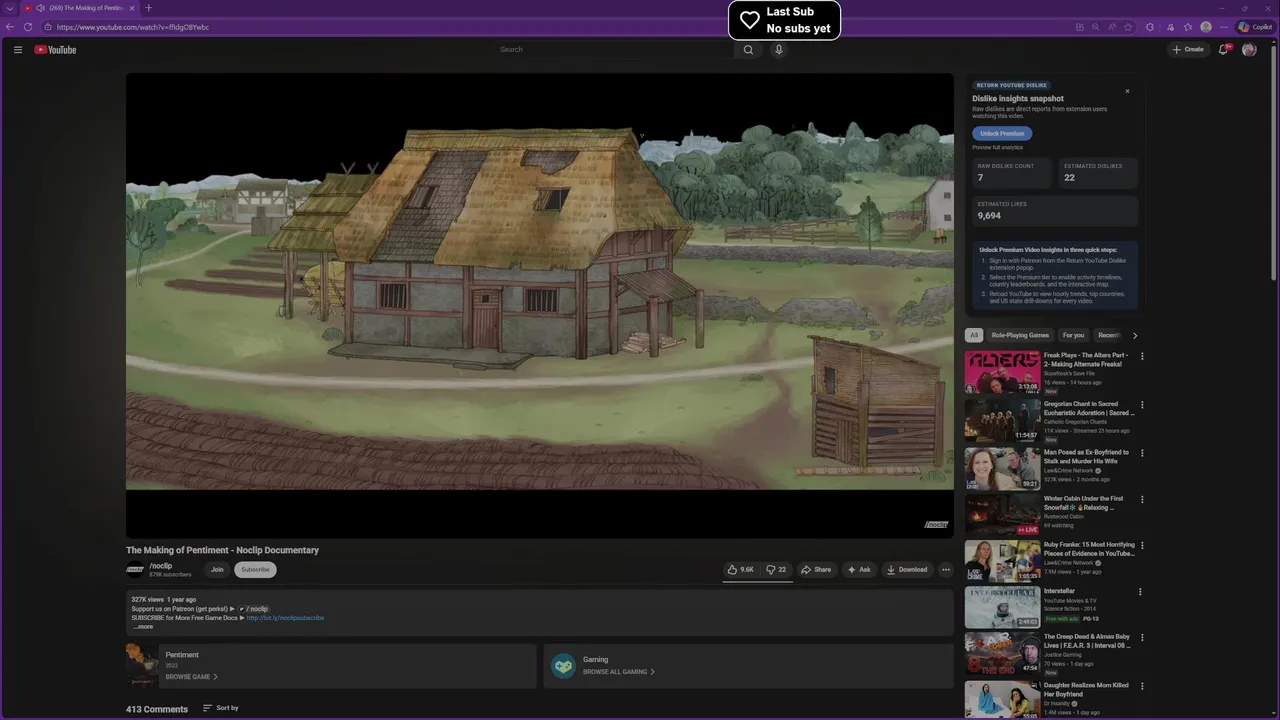Screen dimensions: 1280x720
Task: Open Gregorian Chant video thumbnail
Action: (x=1002, y=420)
